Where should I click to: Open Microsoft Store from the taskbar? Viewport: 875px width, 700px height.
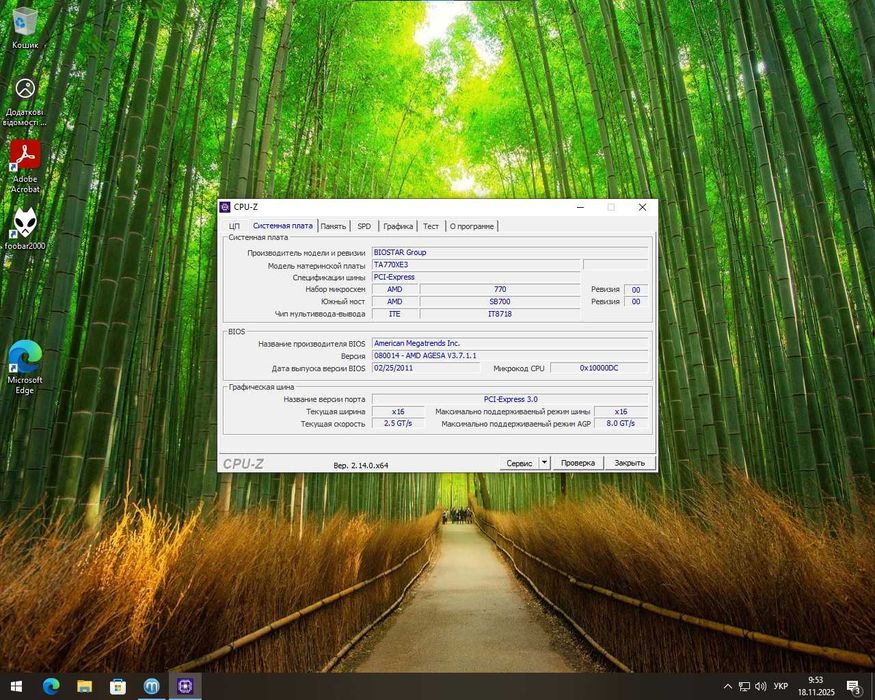pos(118,686)
